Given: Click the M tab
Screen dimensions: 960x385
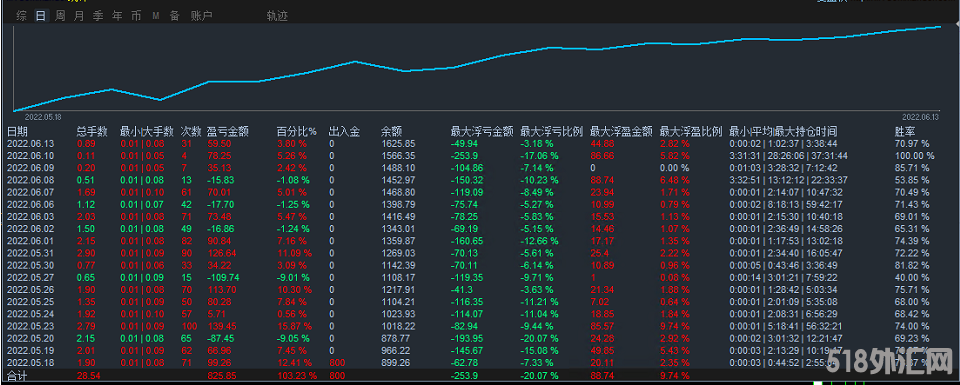Looking at the screenshot, I should point(156,16).
